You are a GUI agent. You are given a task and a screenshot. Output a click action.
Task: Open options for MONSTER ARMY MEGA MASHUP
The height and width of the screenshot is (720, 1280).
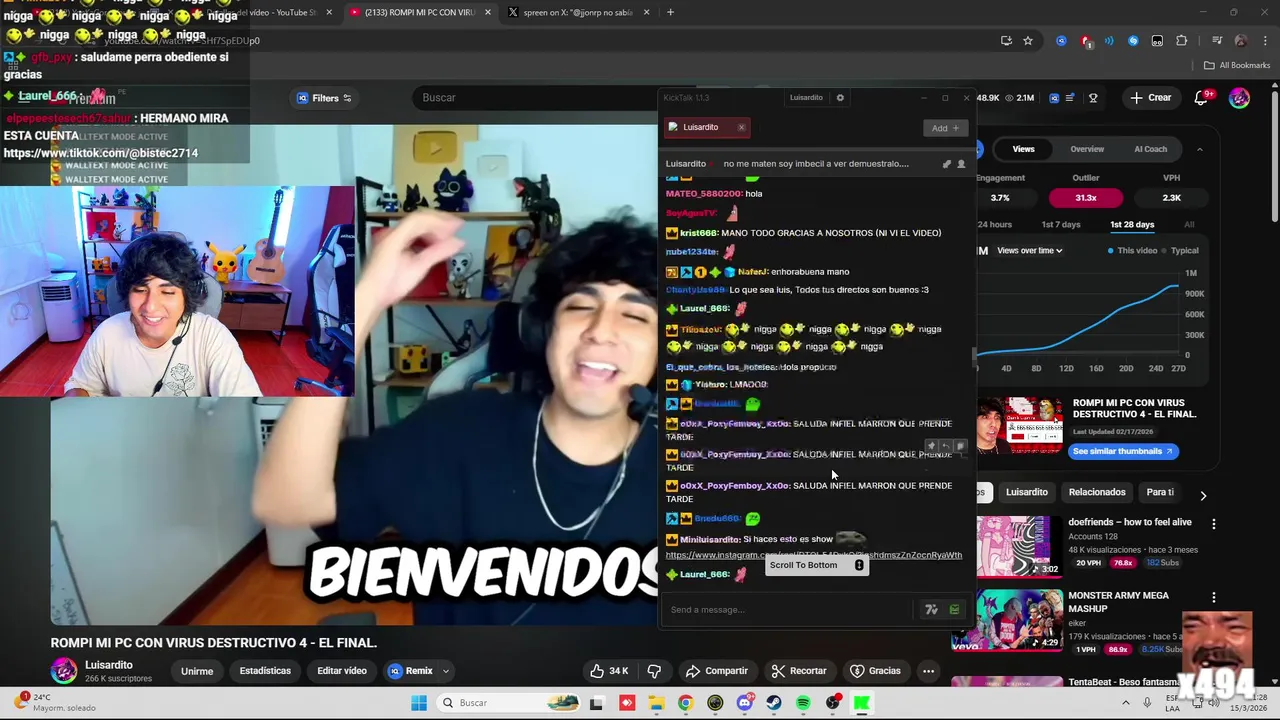click(x=1214, y=597)
